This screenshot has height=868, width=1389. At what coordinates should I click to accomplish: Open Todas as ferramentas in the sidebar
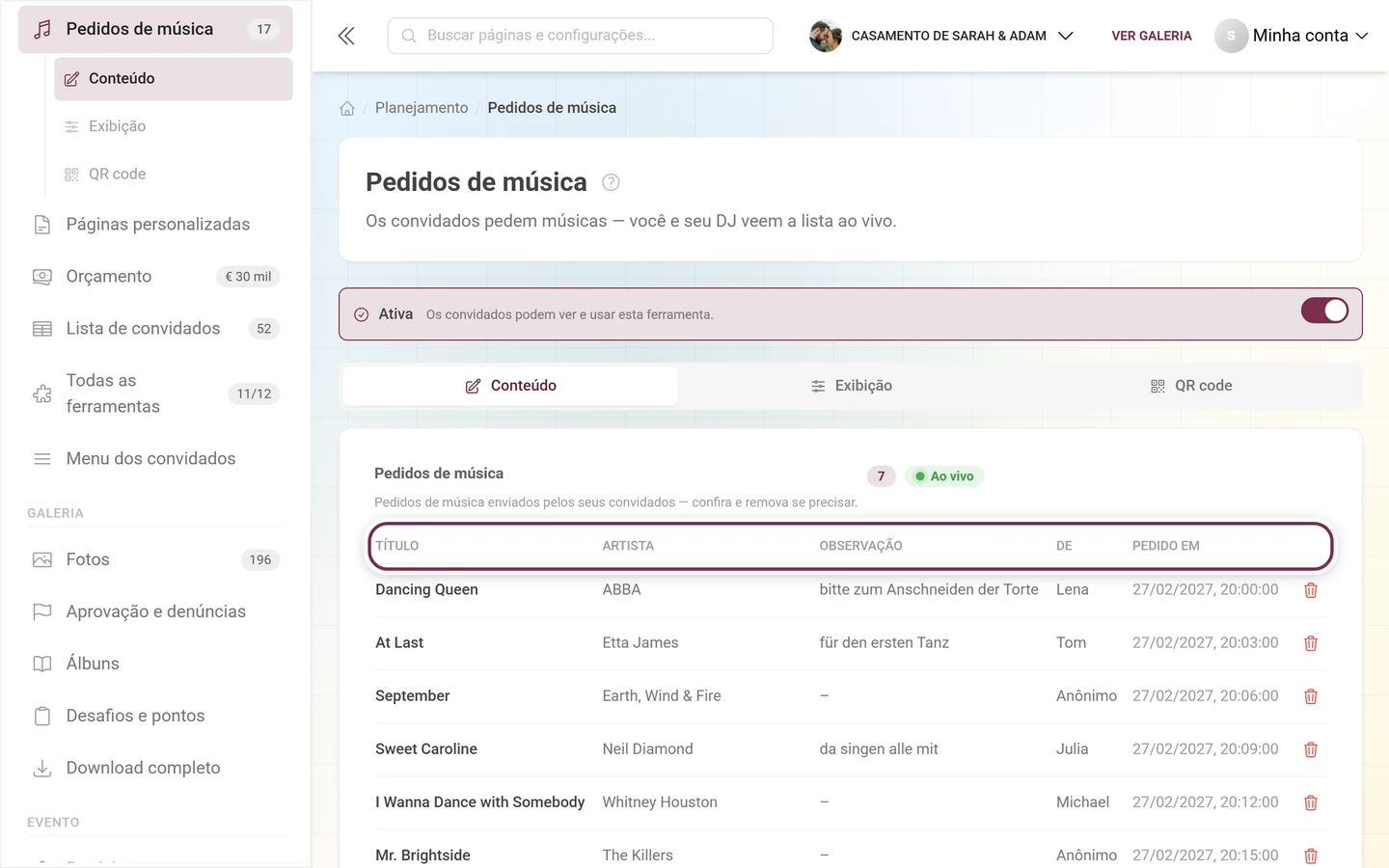coord(155,393)
